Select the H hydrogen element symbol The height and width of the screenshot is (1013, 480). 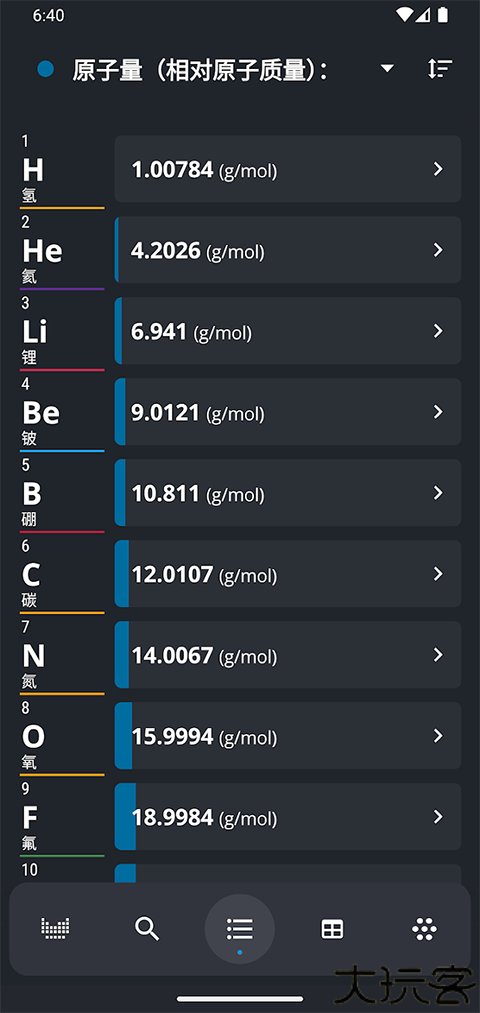[x=33, y=170]
